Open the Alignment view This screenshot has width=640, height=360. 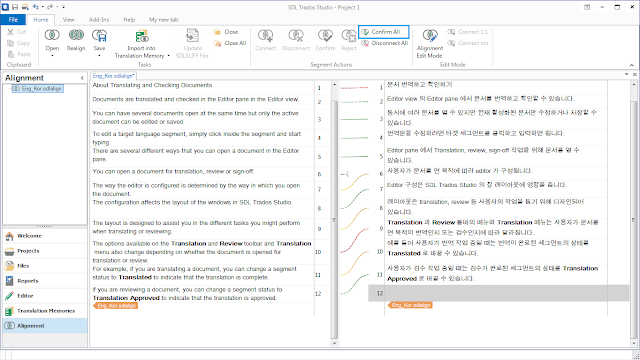coord(45,326)
